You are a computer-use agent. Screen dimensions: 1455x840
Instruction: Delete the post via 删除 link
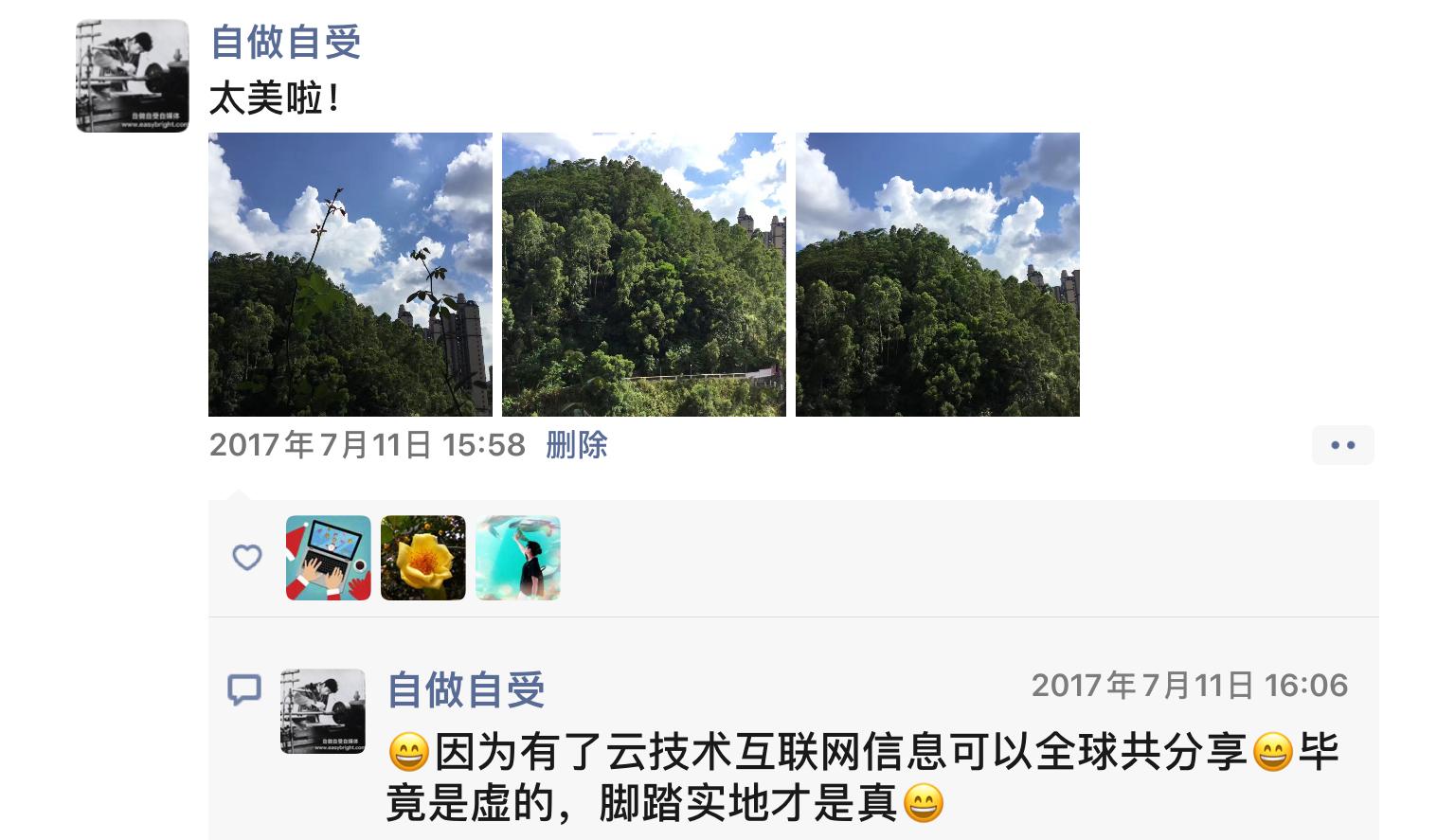[576, 445]
